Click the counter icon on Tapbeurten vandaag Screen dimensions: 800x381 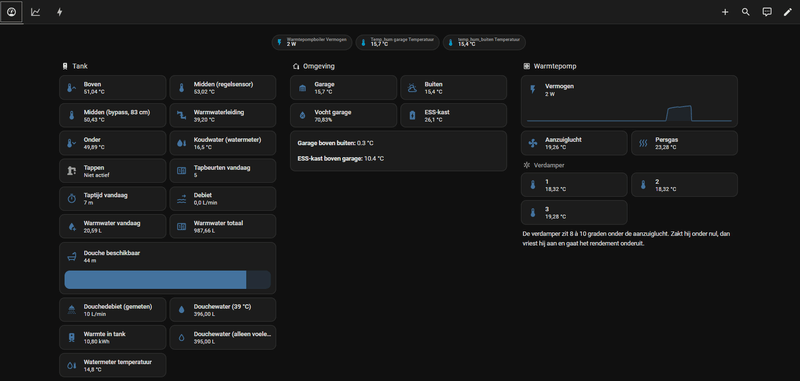181,171
